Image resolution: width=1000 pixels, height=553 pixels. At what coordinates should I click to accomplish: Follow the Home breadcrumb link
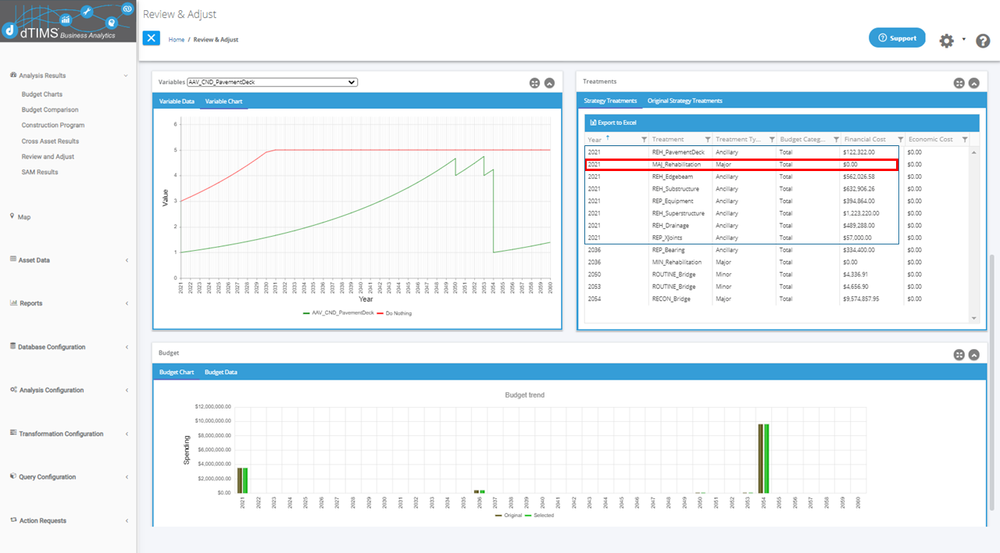tap(176, 40)
